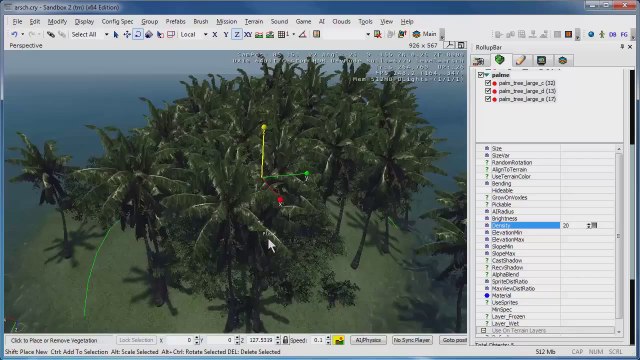This screenshot has width=640, height=360.
Task: Click the properties list scrollbar
Action: [619, 236]
